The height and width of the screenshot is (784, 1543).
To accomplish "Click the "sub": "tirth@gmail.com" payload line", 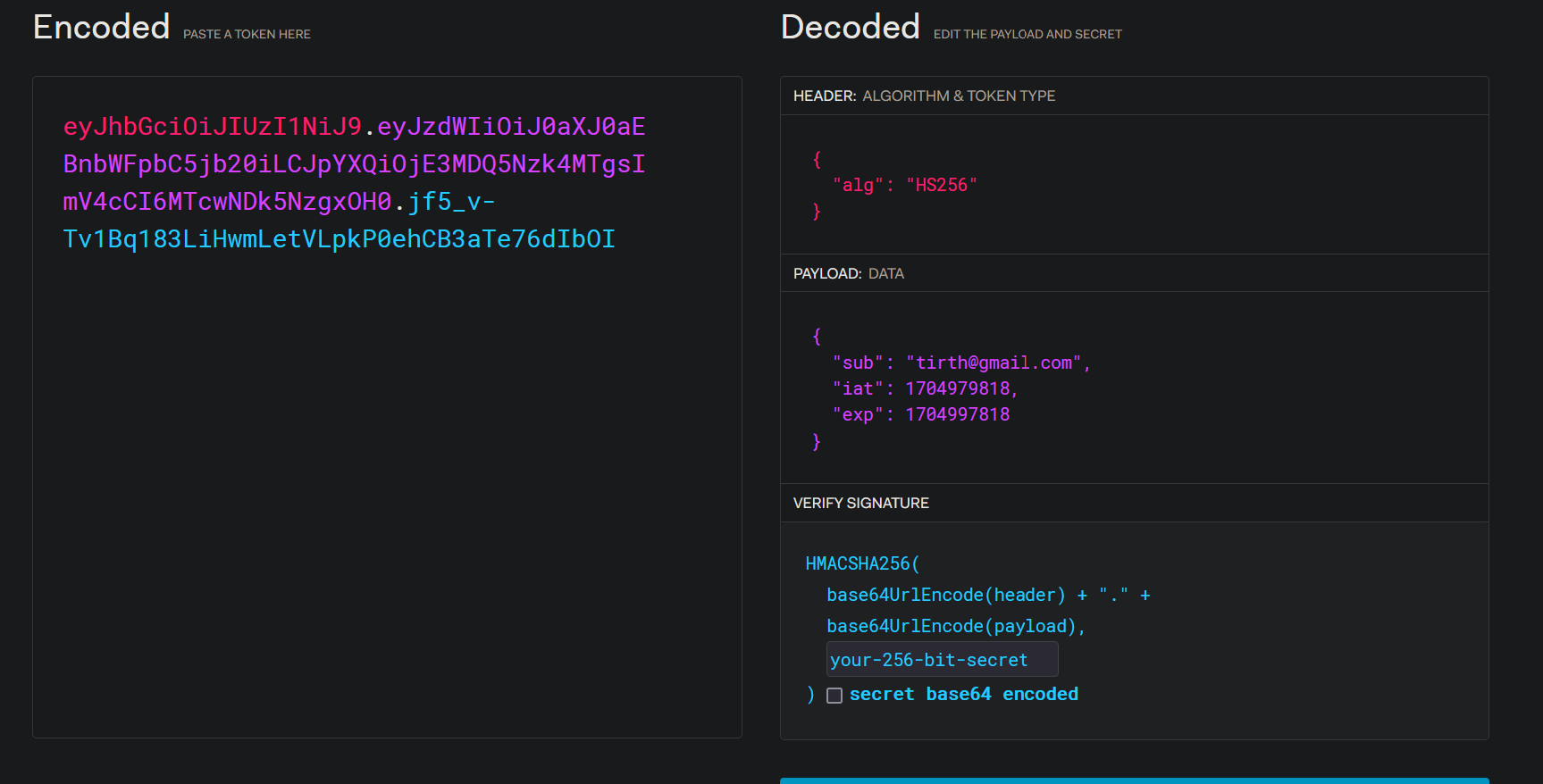I will 961,363.
